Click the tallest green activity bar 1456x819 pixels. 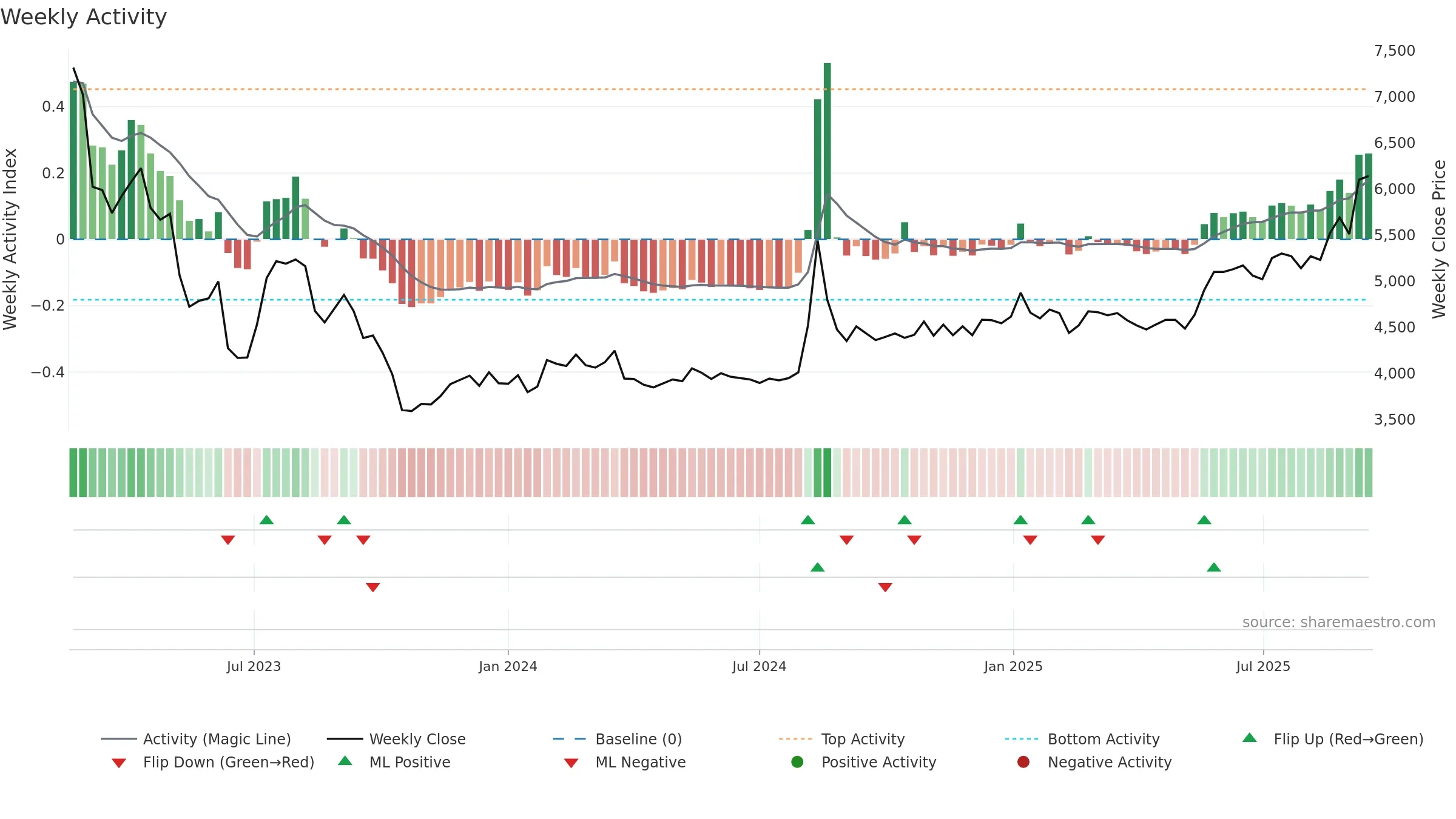pos(827,151)
